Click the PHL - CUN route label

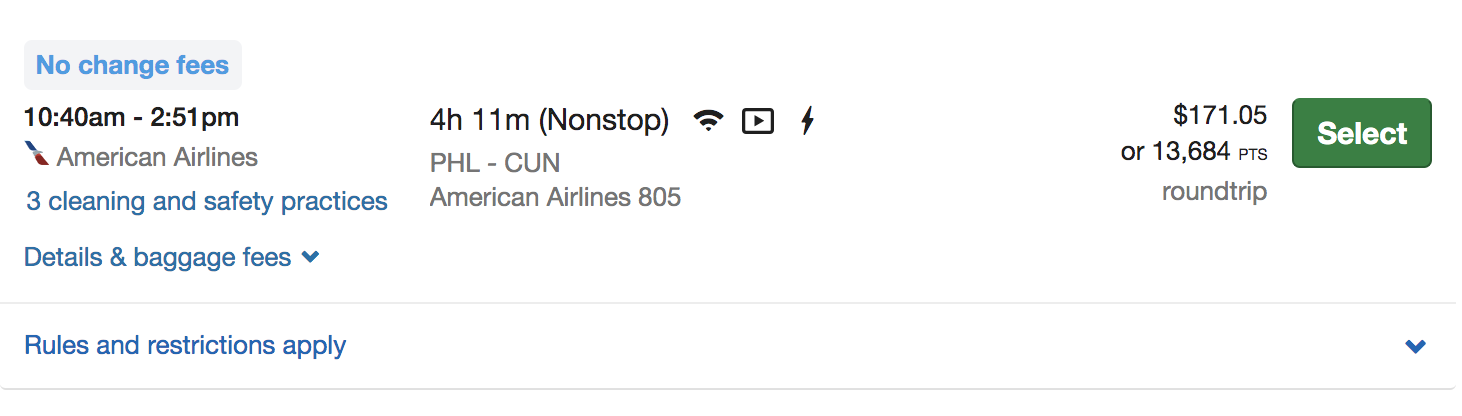click(x=495, y=162)
